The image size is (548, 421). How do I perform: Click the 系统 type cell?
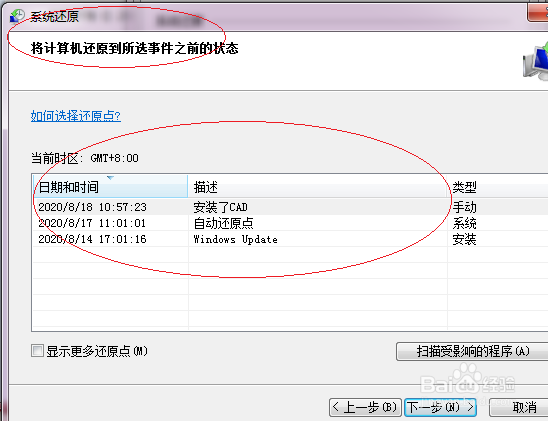tap(464, 223)
